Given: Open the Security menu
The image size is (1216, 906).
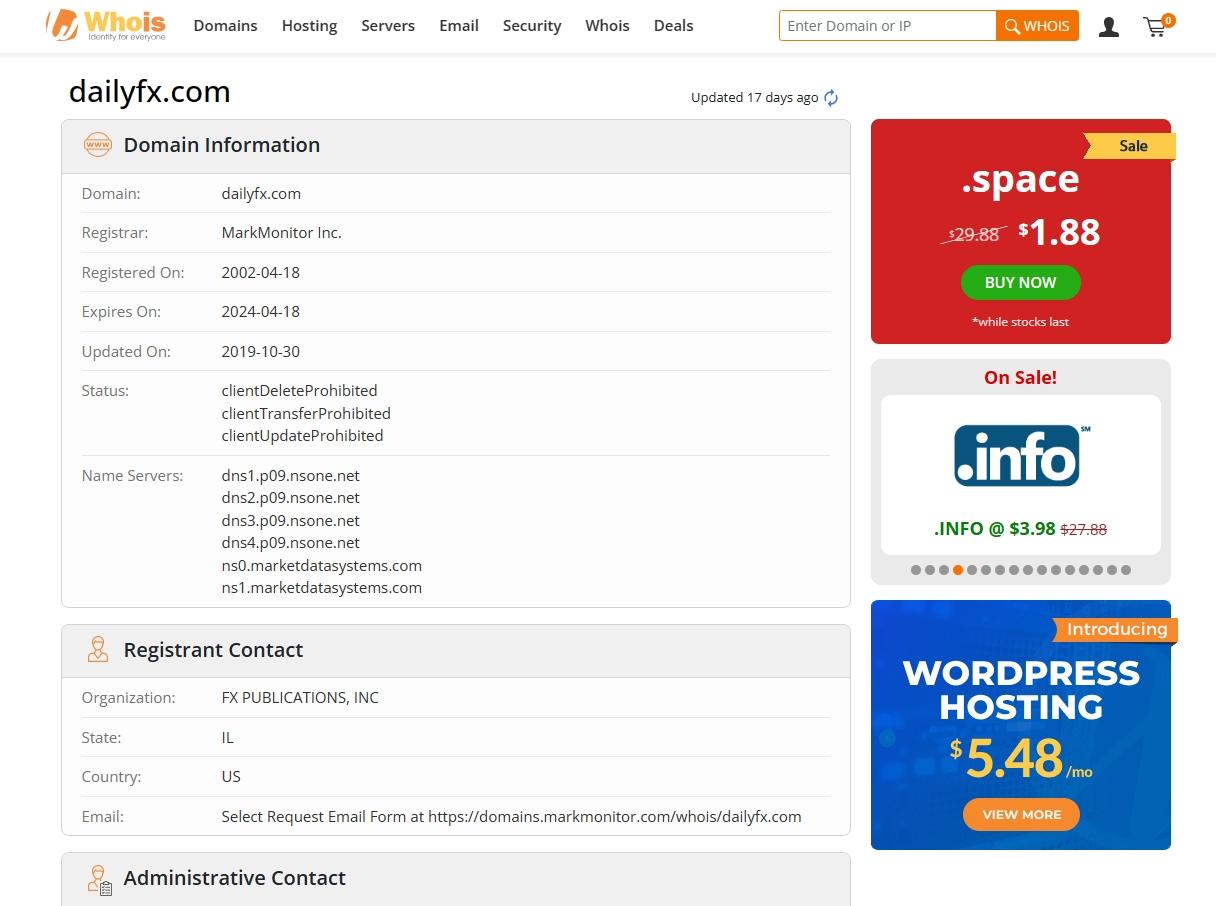Looking at the screenshot, I should pyautogui.click(x=532, y=26).
